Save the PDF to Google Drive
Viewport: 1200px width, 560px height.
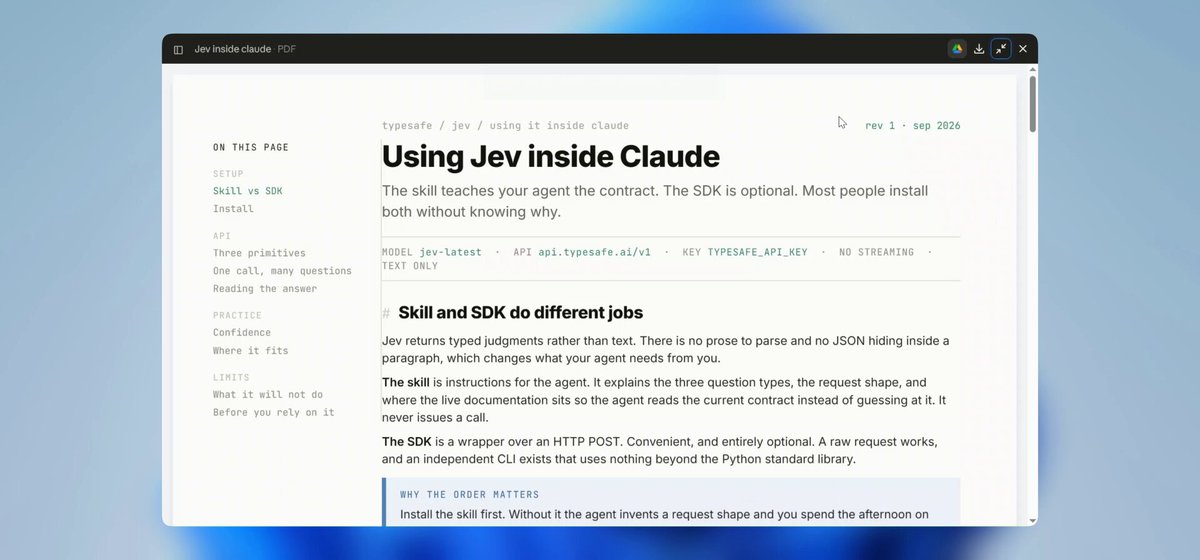(x=957, y=49)
